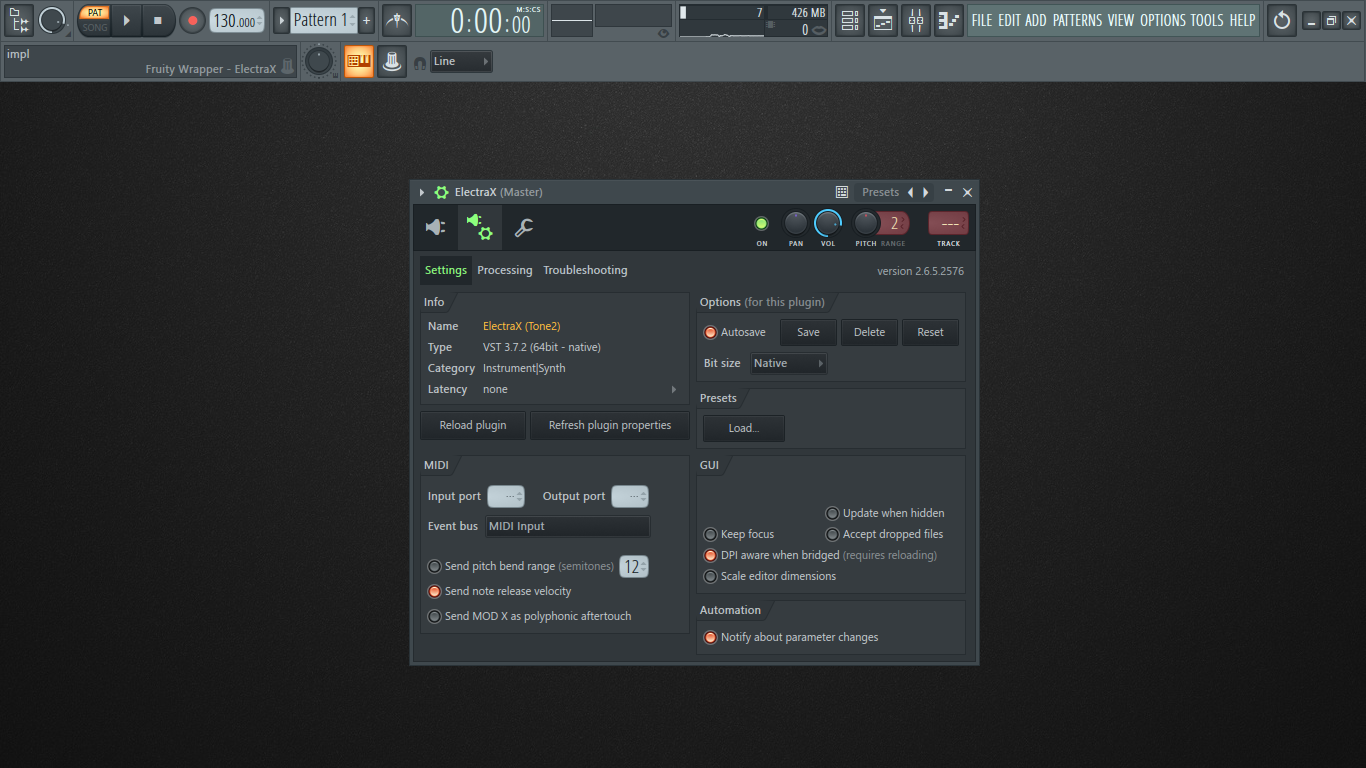This screenshot has width=1366, height=768.
Task: Open the speaker plugin editor tab icon
Action: (x=436, y=228)
